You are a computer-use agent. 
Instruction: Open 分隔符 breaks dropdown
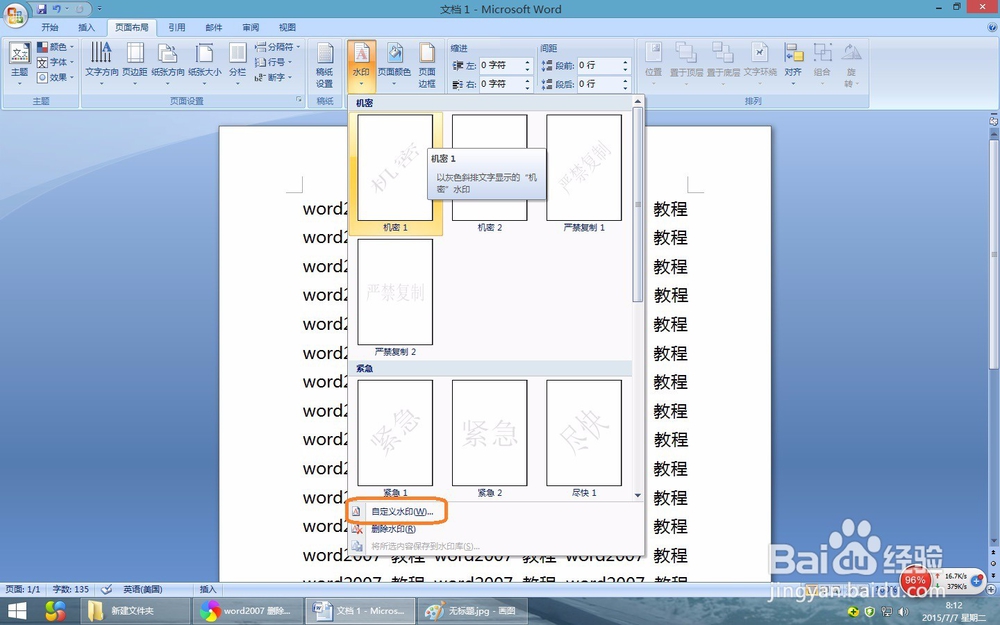tap(277, 47)
